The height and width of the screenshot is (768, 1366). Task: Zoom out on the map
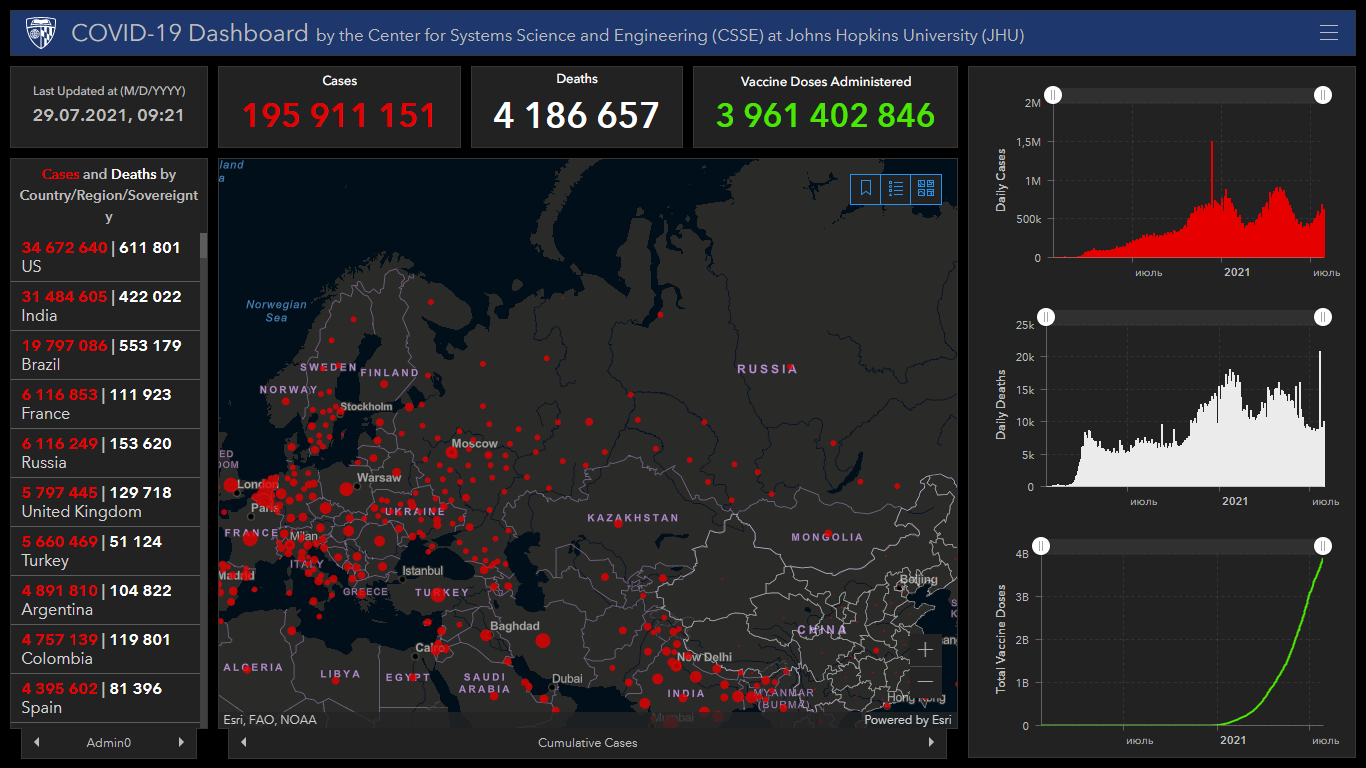click(925, 682)
